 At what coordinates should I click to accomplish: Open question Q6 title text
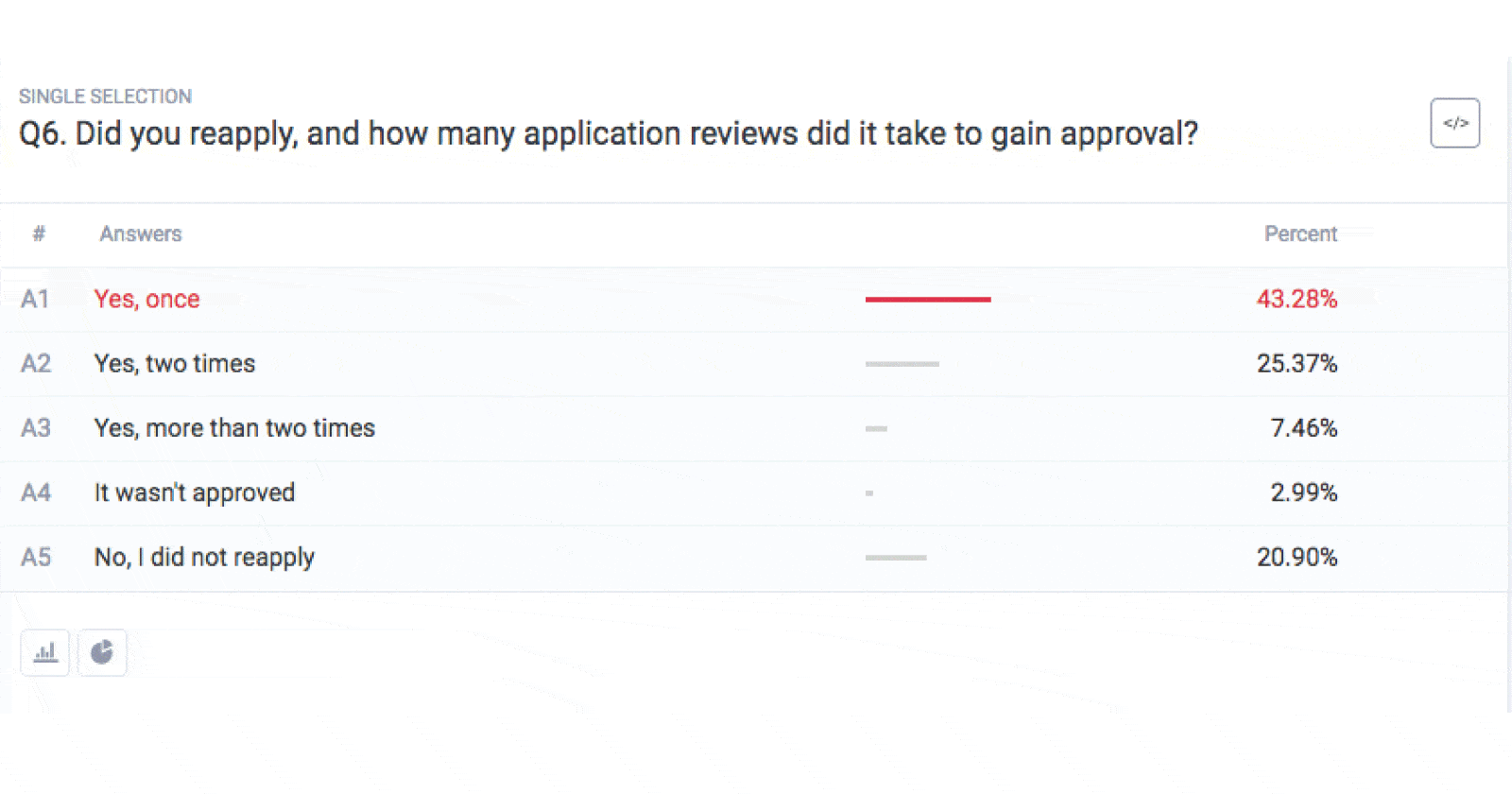(x=610, y=133)
